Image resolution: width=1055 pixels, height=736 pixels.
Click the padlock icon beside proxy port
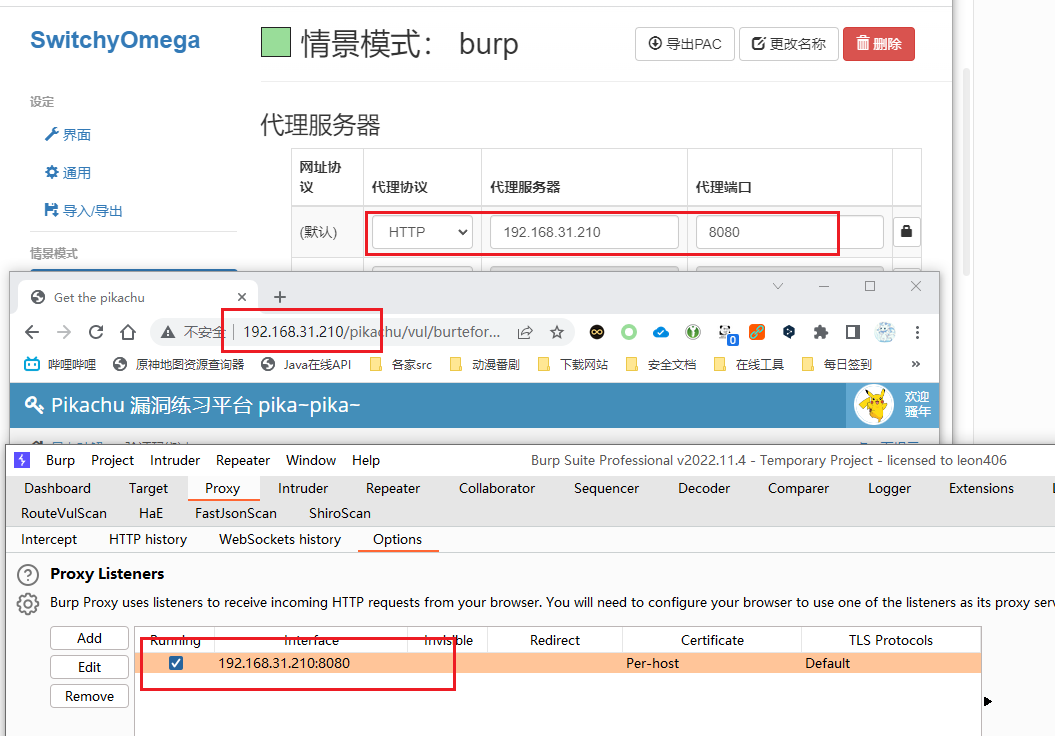(x=906, y=232)
